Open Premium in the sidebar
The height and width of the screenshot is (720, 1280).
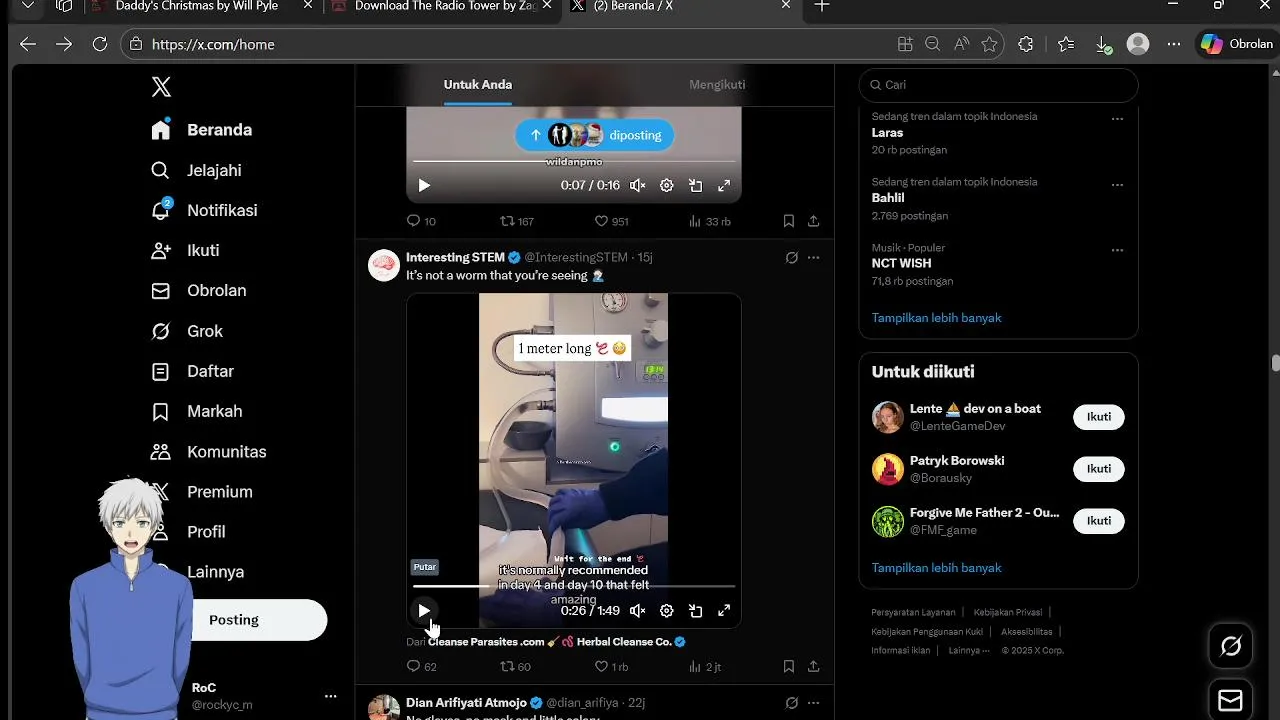219,491
